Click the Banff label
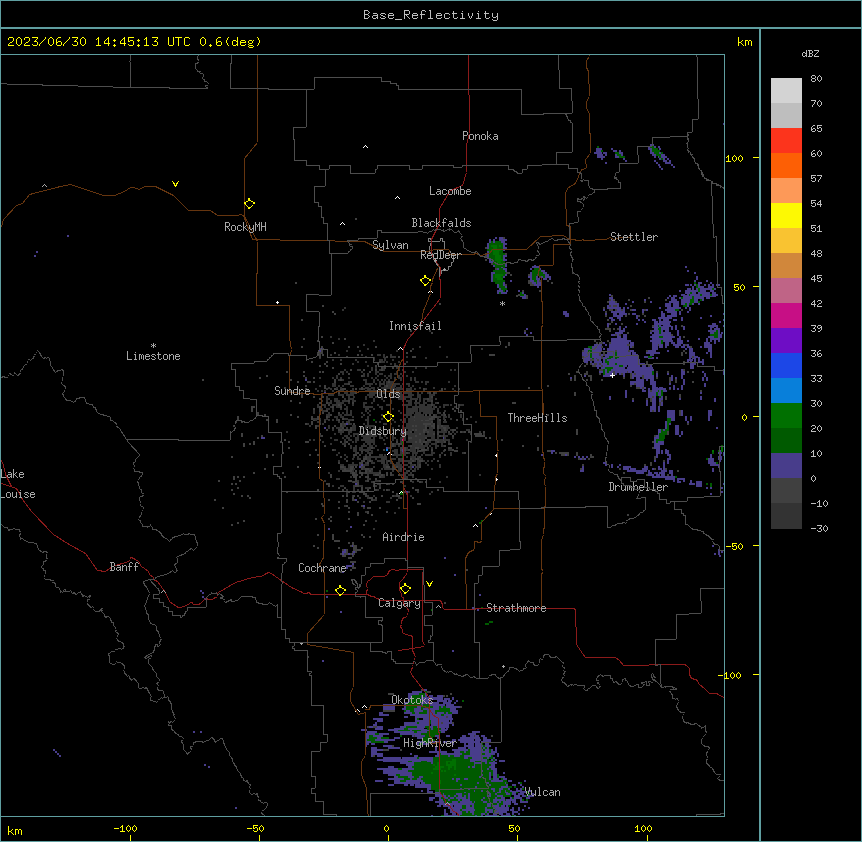The image size is (862, 842). pos(124,567)
